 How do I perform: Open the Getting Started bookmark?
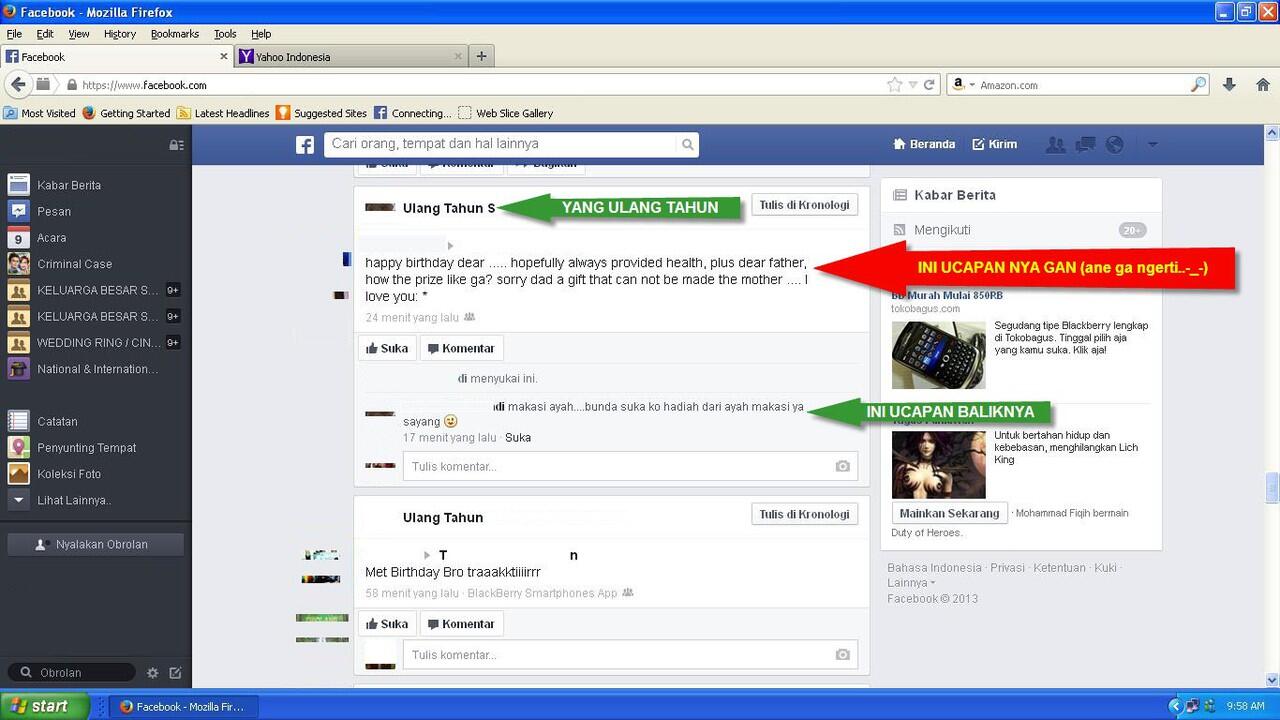tap(126, 113)
